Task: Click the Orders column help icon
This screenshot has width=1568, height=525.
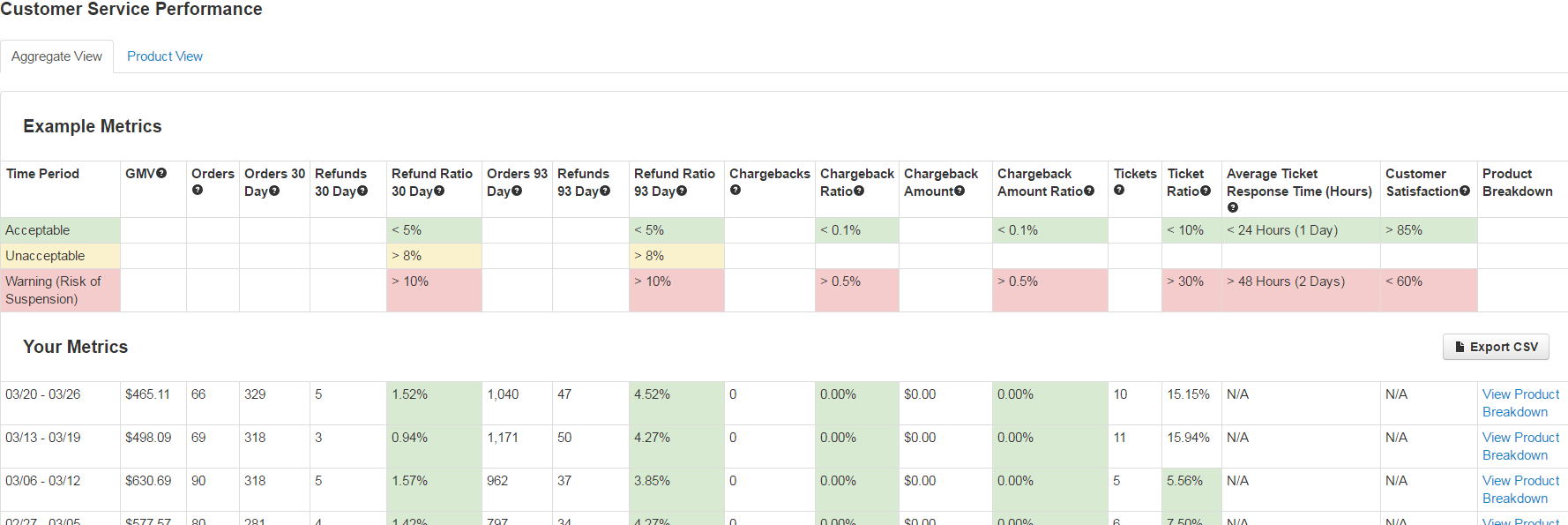Action: point(198,191)
